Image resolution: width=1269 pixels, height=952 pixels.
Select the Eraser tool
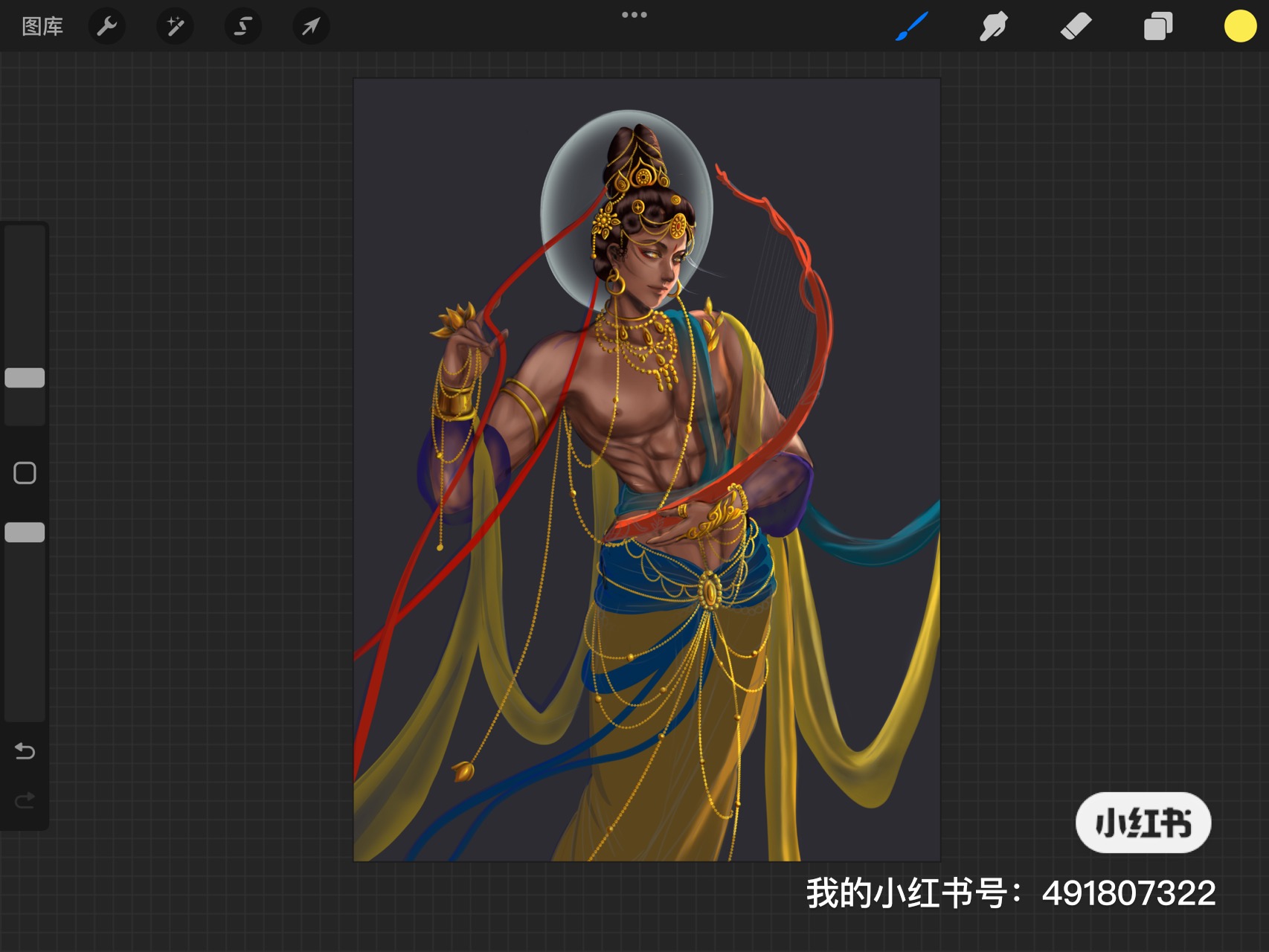pos(1076,27)
